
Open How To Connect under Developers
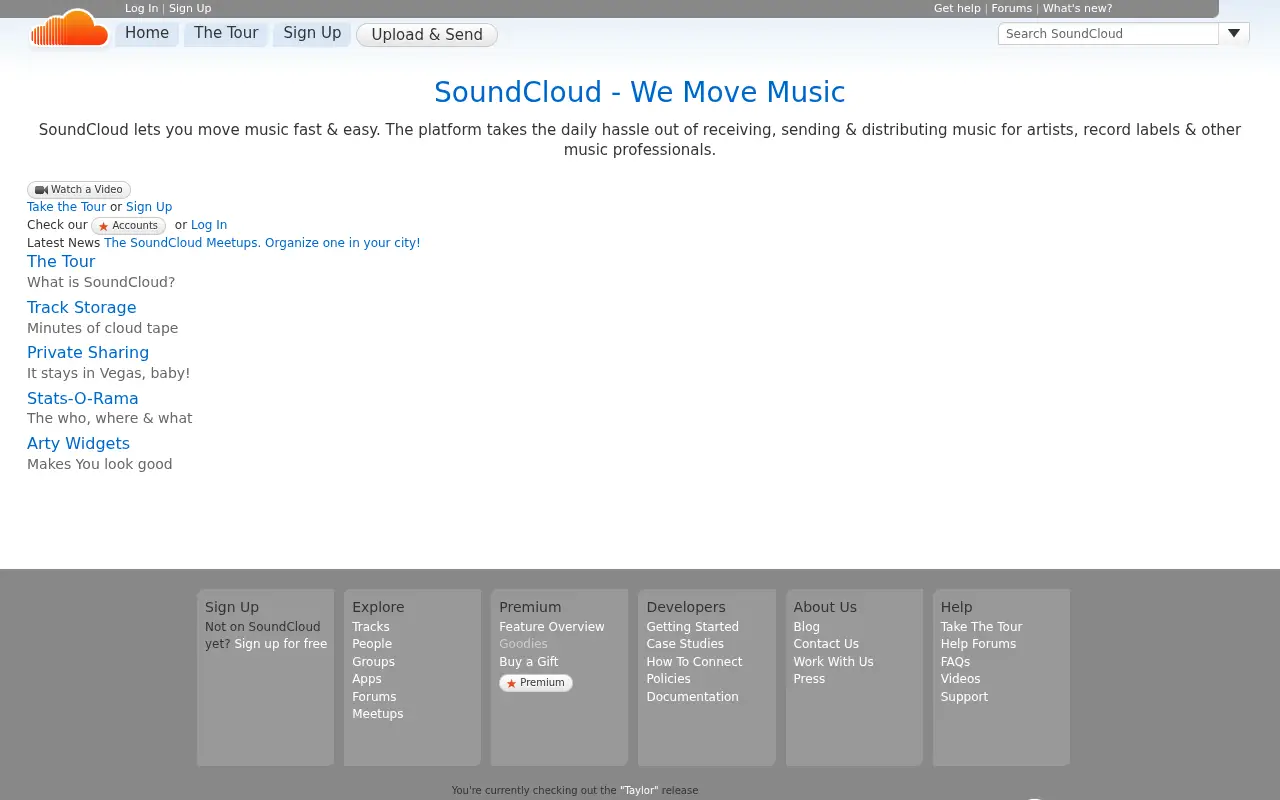694,662
